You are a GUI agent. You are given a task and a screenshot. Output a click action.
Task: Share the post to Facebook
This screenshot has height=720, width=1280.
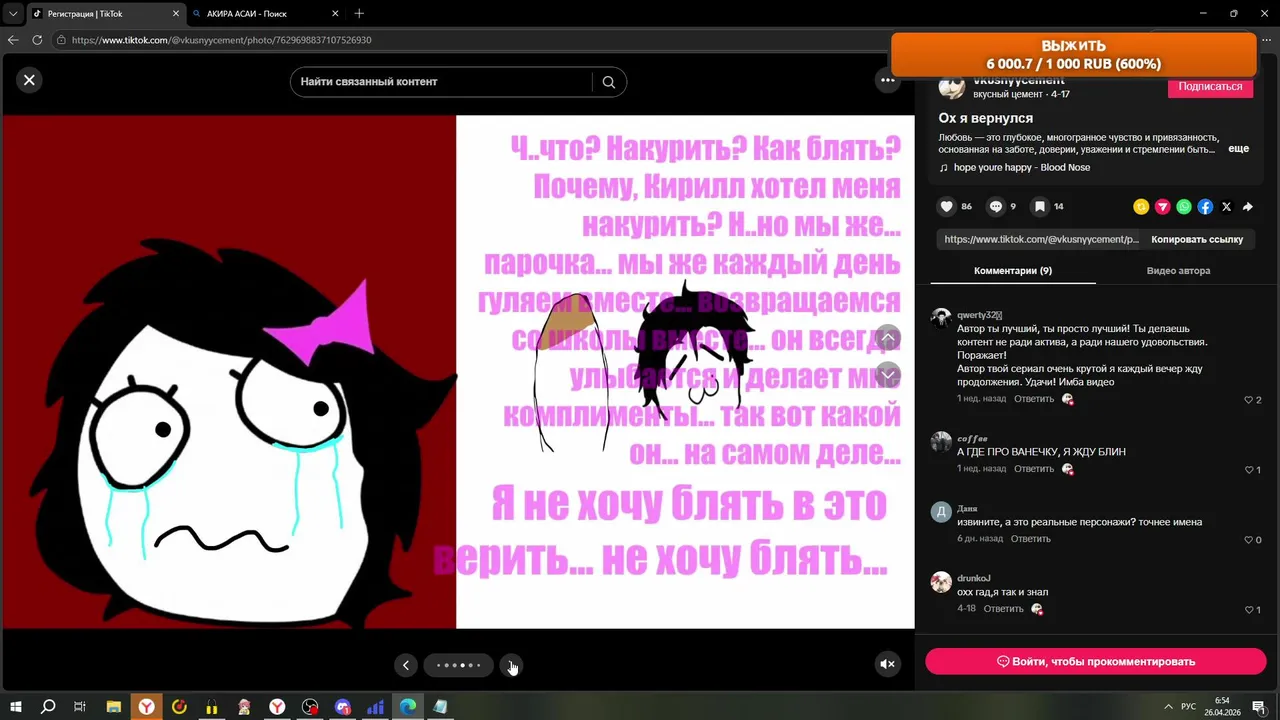(x=1205, y=207)
